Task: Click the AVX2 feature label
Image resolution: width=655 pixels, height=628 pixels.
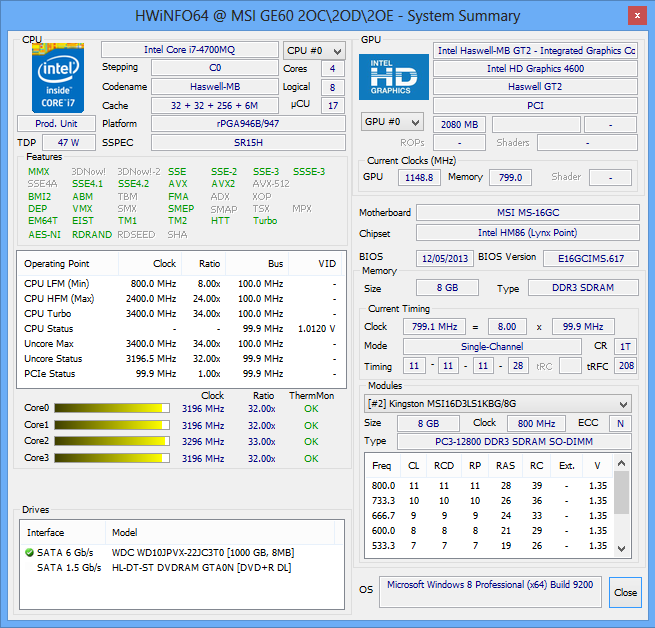Action: [223, 184]
